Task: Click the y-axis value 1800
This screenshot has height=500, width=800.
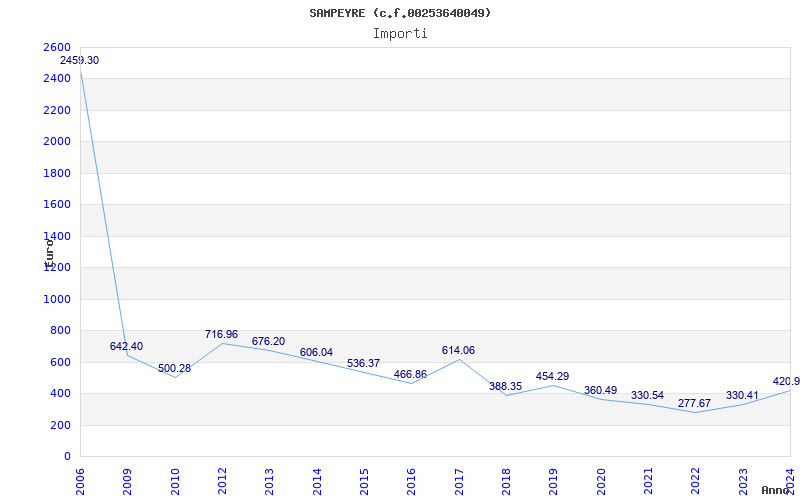Action: click(57, 173)
